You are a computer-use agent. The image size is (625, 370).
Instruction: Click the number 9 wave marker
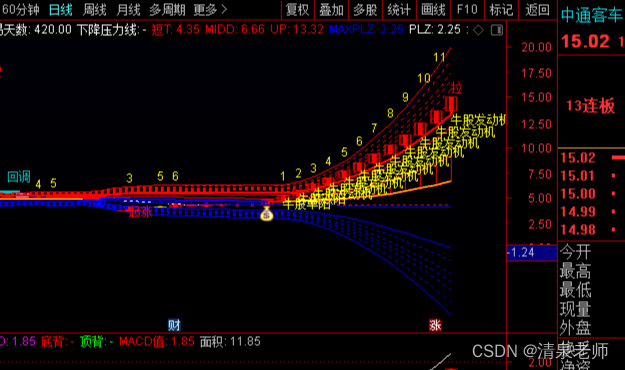pyautogui.click(x=405, y=97)
